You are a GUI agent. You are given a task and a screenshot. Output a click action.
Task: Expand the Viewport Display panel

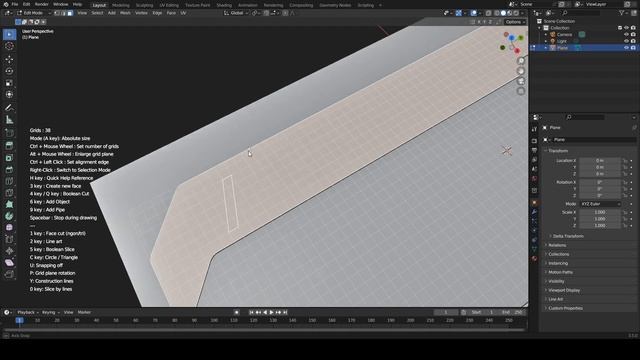coord(564,290)
